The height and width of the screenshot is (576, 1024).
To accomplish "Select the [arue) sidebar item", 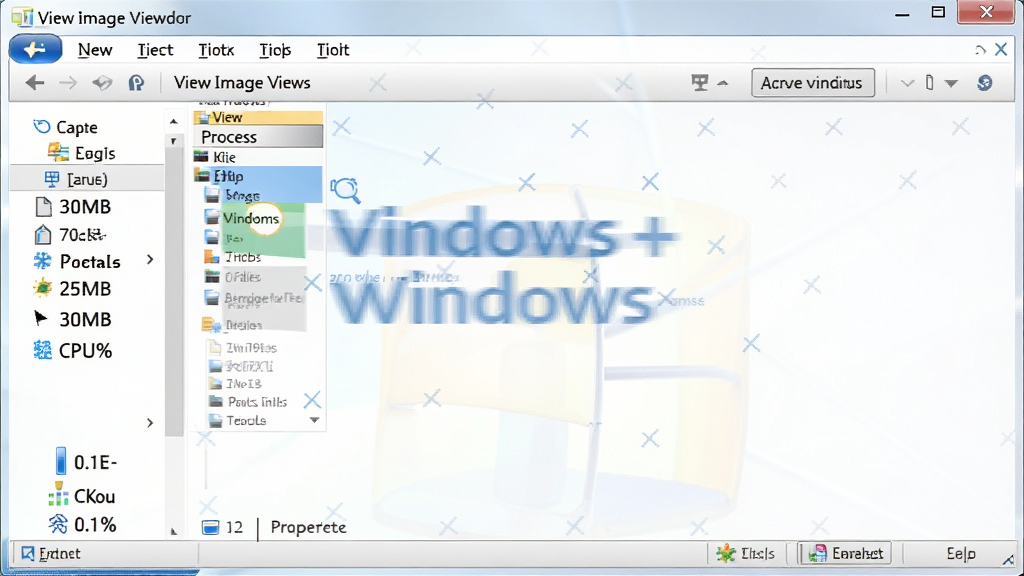I will pos(87,178).
